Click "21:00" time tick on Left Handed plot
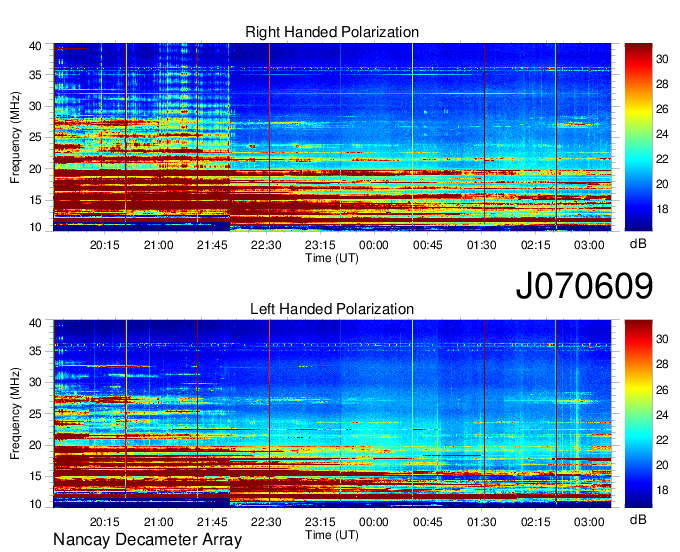The width and height of the screenshot is (680, 552). [x=158, y=522]
